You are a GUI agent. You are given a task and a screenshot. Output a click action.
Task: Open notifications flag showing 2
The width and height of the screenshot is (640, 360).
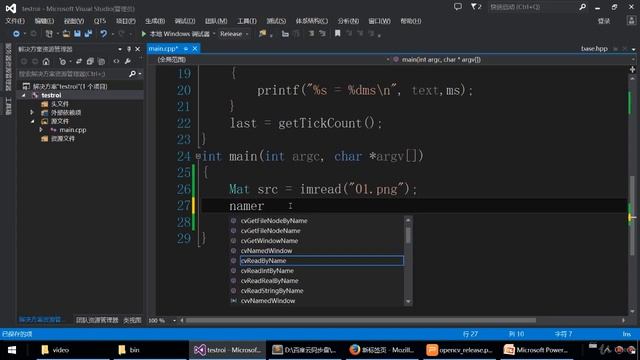(476, 7)
